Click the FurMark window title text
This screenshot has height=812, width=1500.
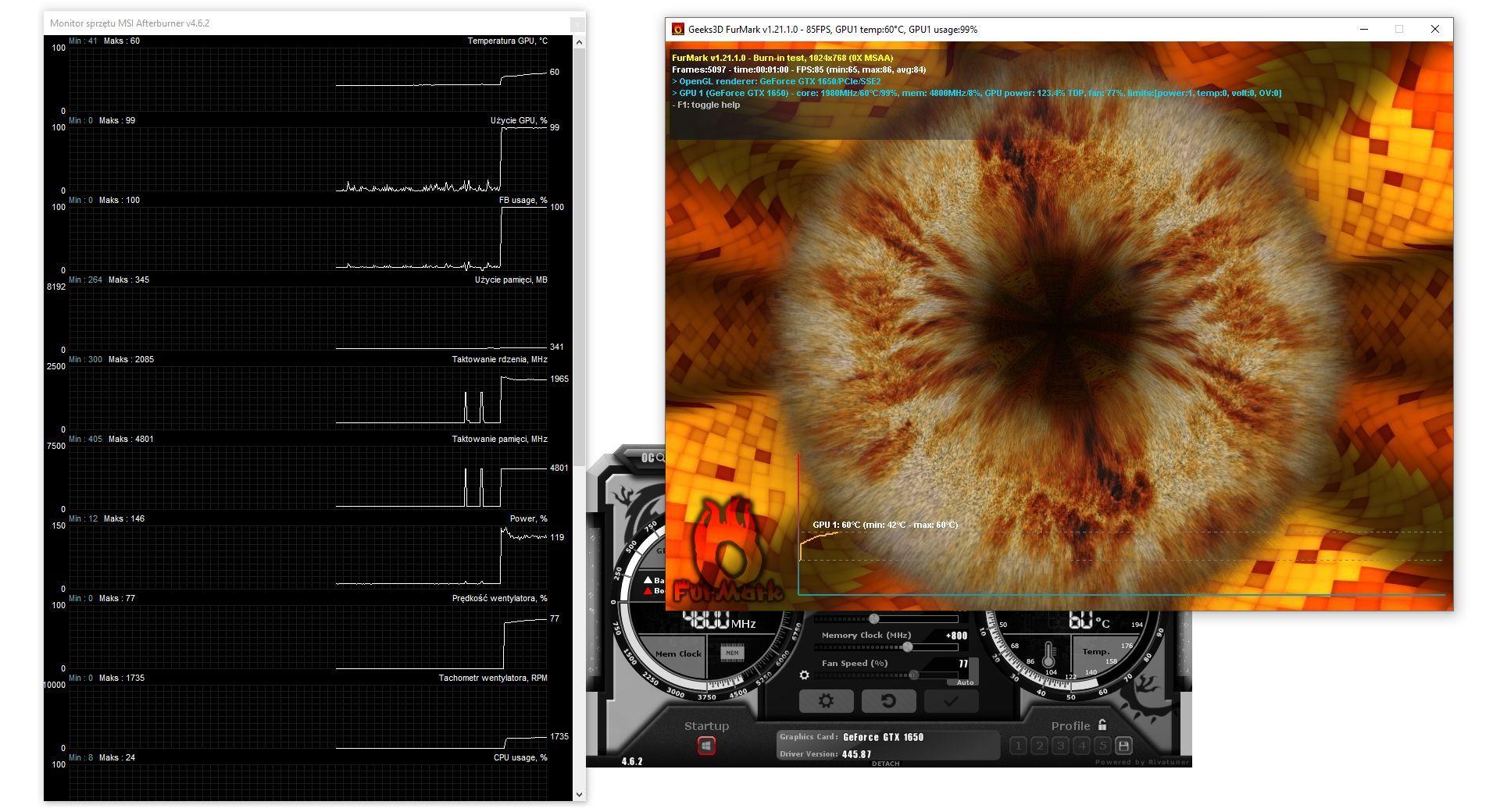(833, 30)
